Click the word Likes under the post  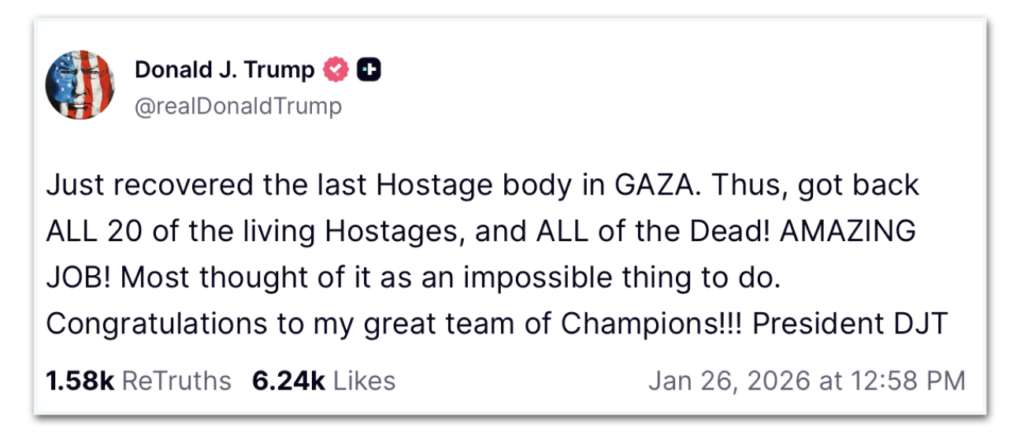(x=364, y=381)
